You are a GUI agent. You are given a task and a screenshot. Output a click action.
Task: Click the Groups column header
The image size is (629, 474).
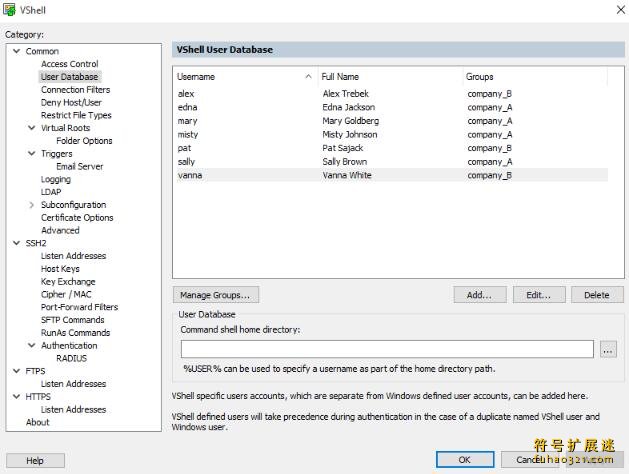535,77
